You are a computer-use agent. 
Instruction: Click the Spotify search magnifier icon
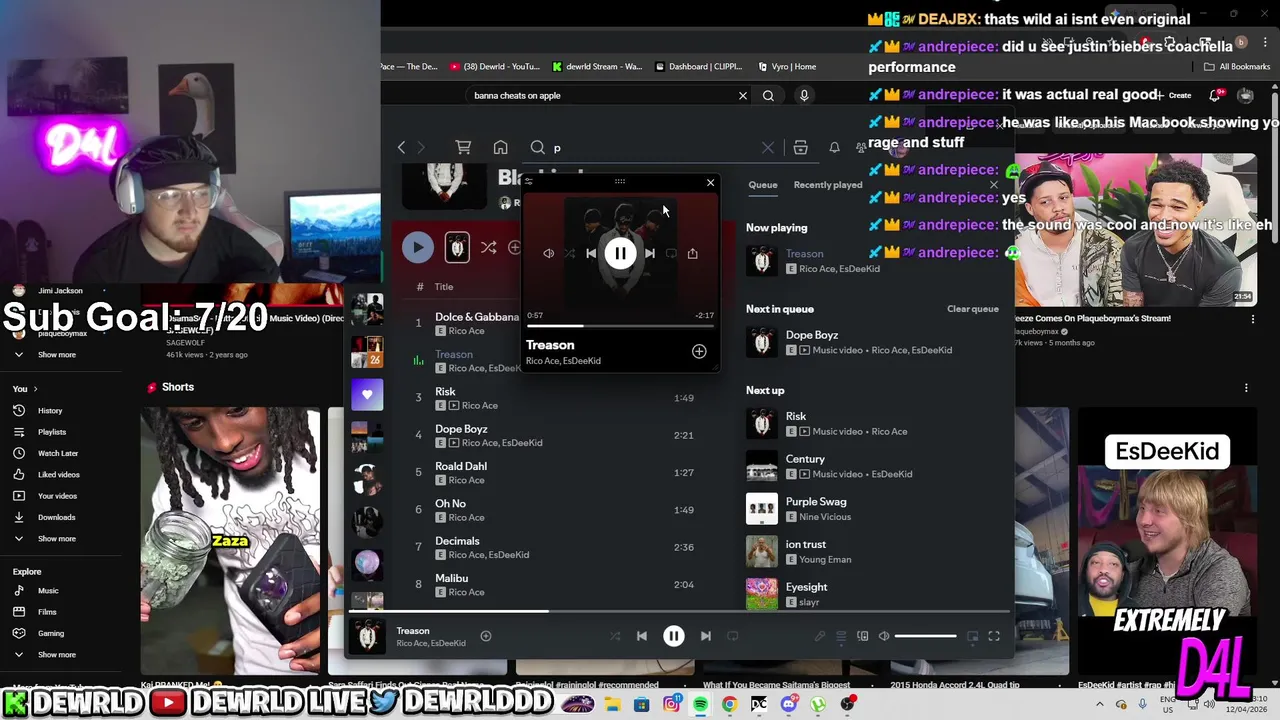(x=538, y=148)
